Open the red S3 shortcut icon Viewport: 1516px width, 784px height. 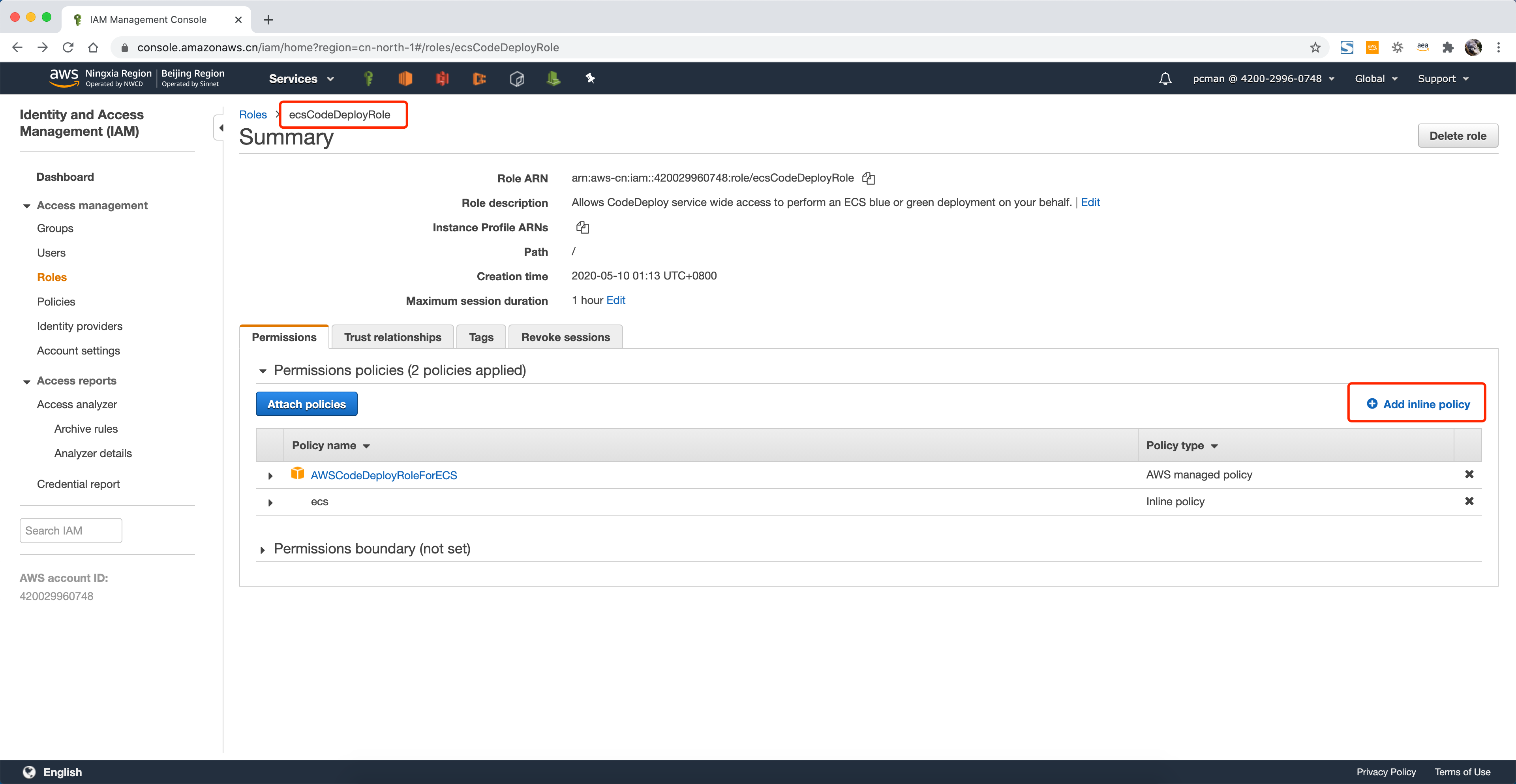pyautogui.click(x=443, y=78)
